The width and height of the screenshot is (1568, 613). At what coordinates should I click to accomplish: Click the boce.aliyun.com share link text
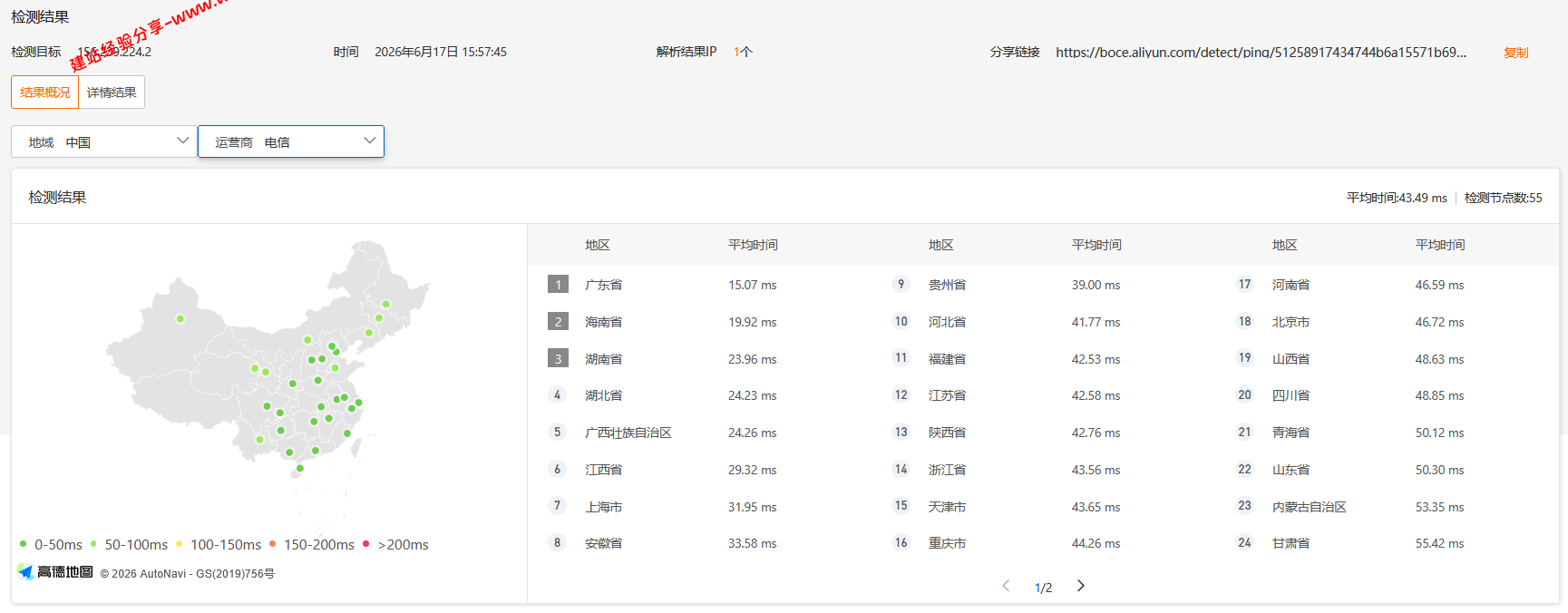point(1261,53)
